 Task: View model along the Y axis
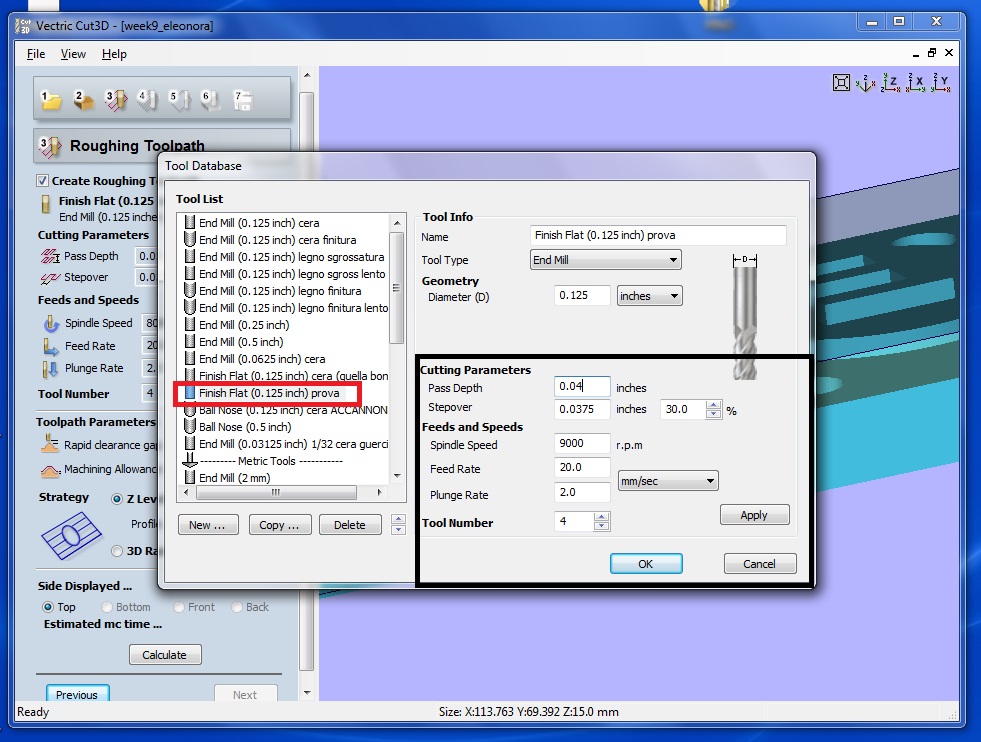coord(941,83)
